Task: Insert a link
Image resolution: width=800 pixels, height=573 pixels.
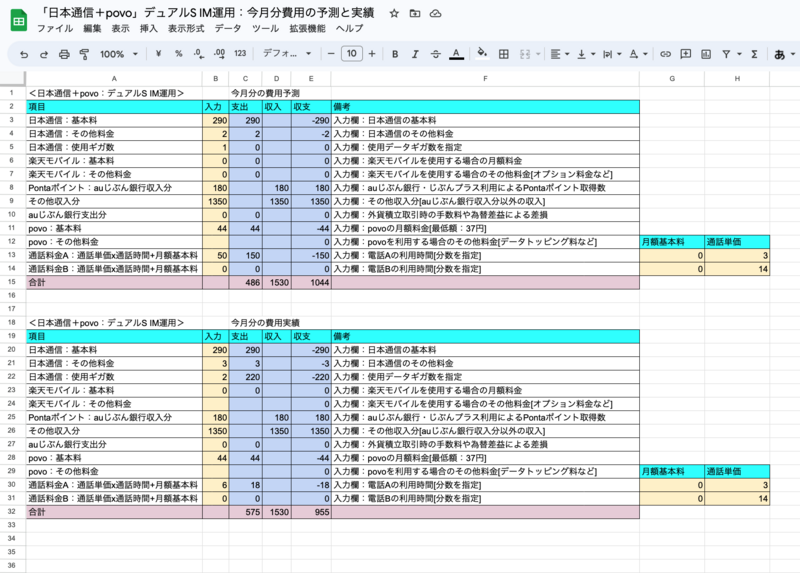Action: [665, 54]
